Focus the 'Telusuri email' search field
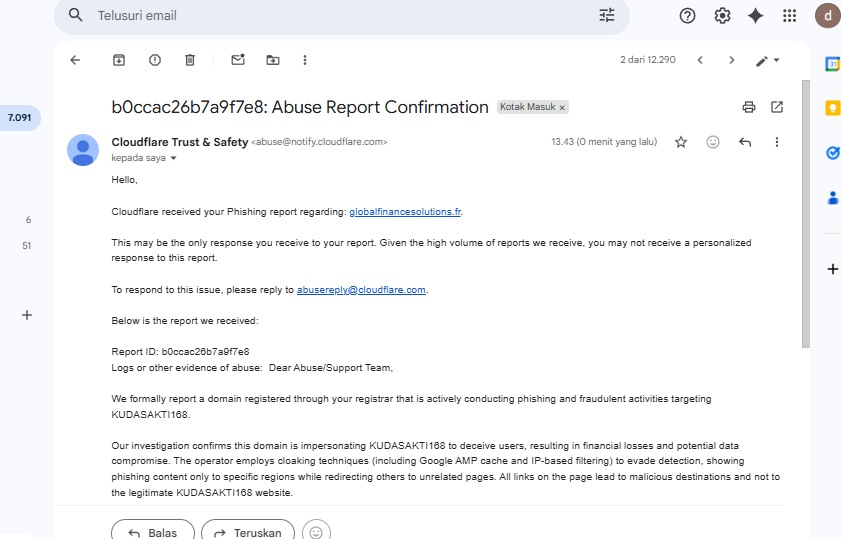This screenshot has width=841, height=539. 343,16
